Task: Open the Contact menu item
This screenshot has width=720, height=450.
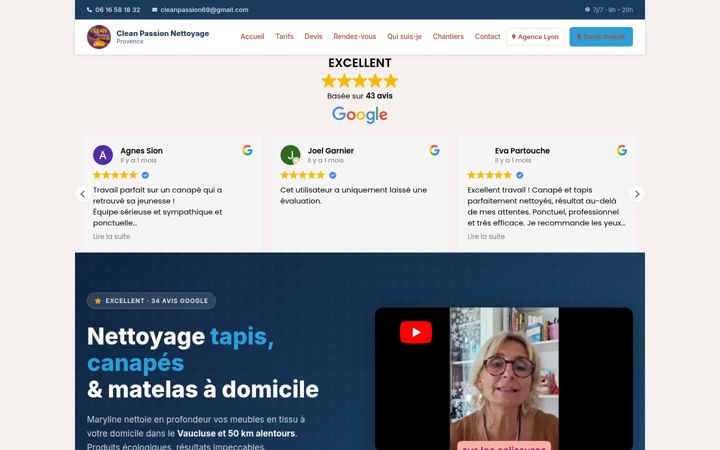Action: [x=487, y=37]
